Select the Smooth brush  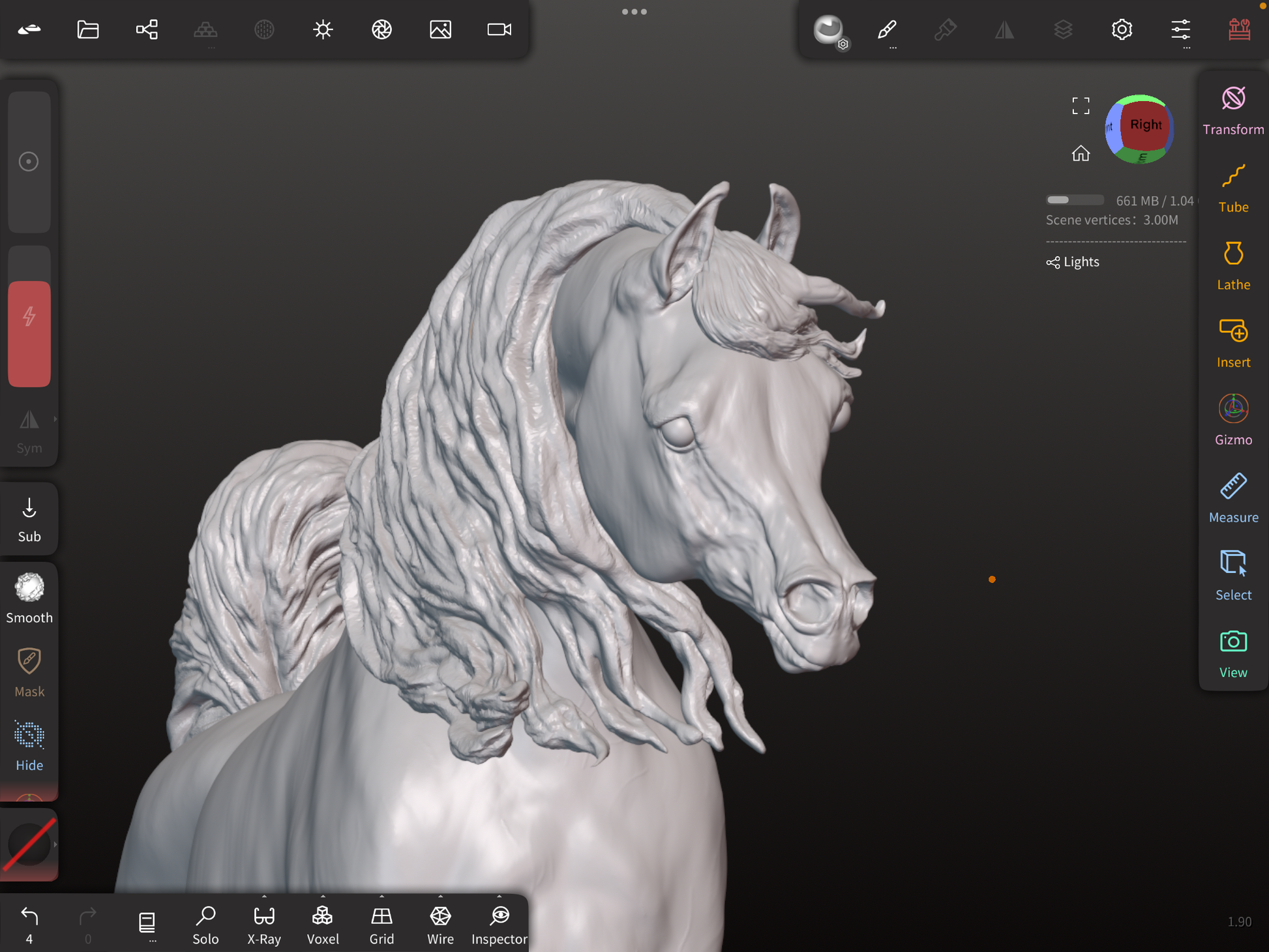(29, 597)
